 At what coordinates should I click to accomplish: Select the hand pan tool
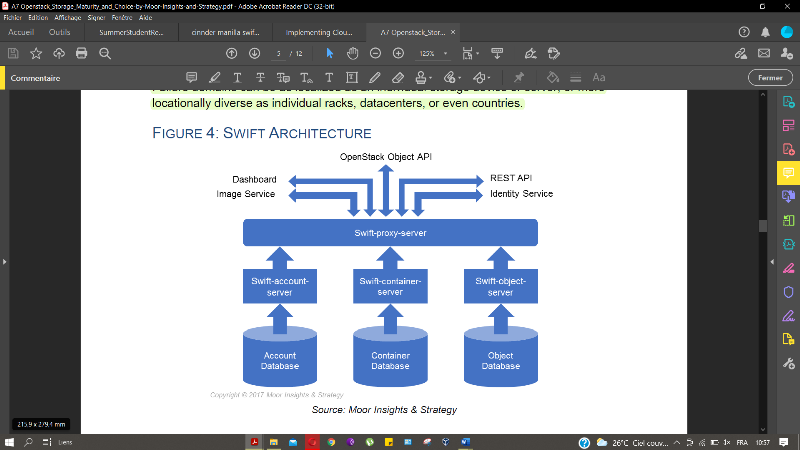click(x=352, y=53)
